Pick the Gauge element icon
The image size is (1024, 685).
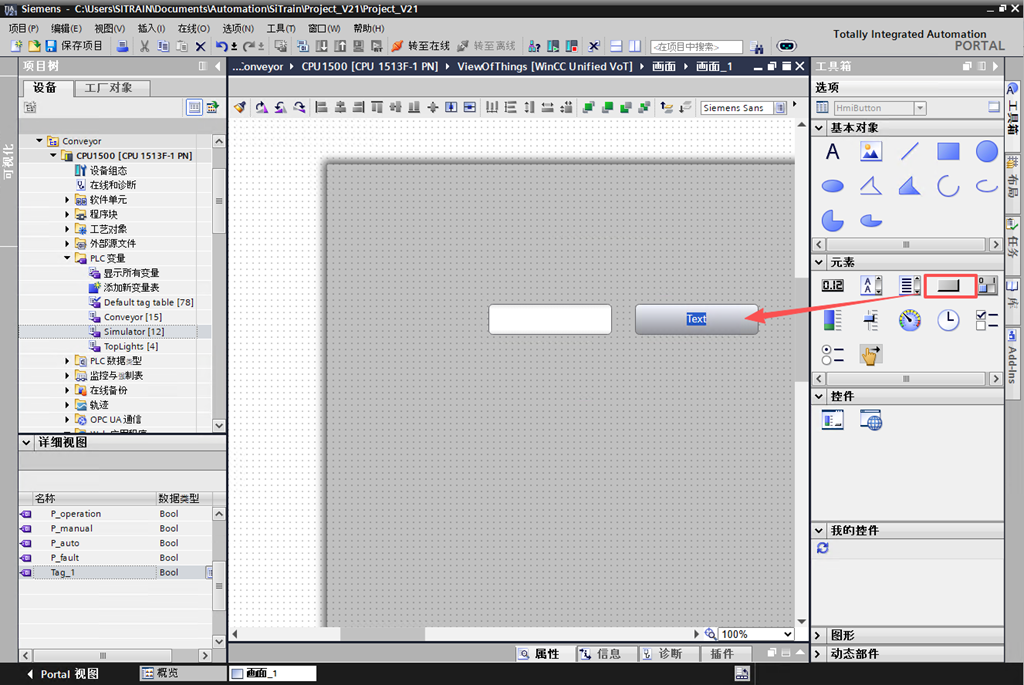pyautogui.click(x=909, y=320)
